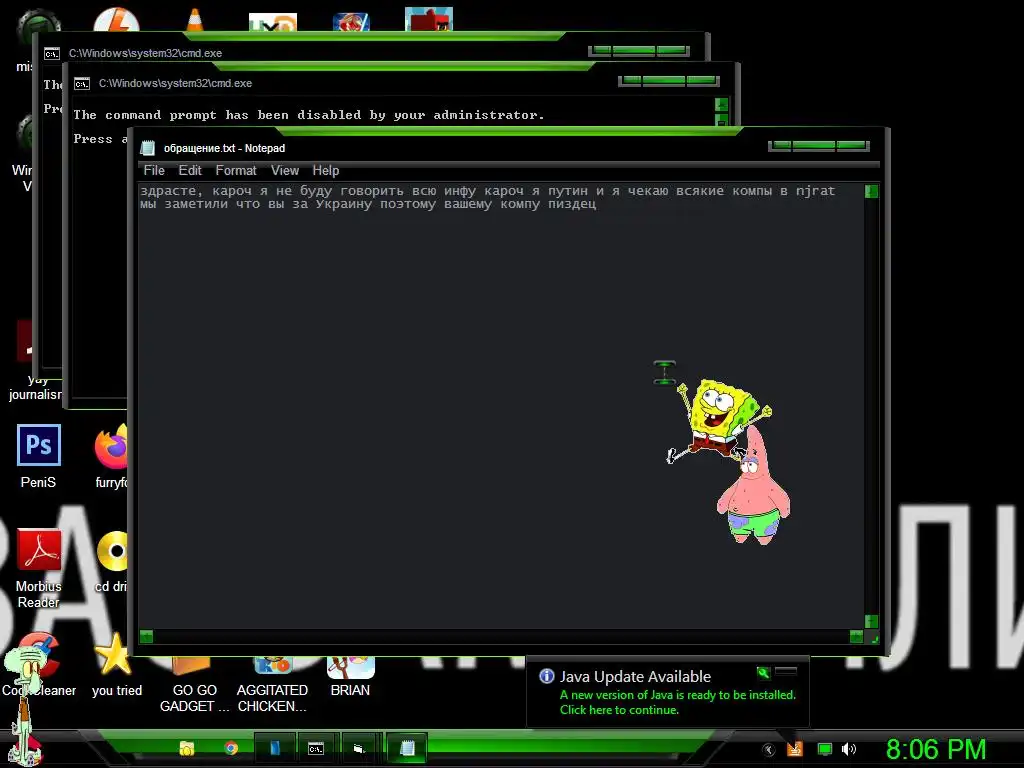The height and width of the screenshot is (768, 1024).
Task: Click the VLC cone desktop icon
Action: pyautogui.click(x=195, y=20)
